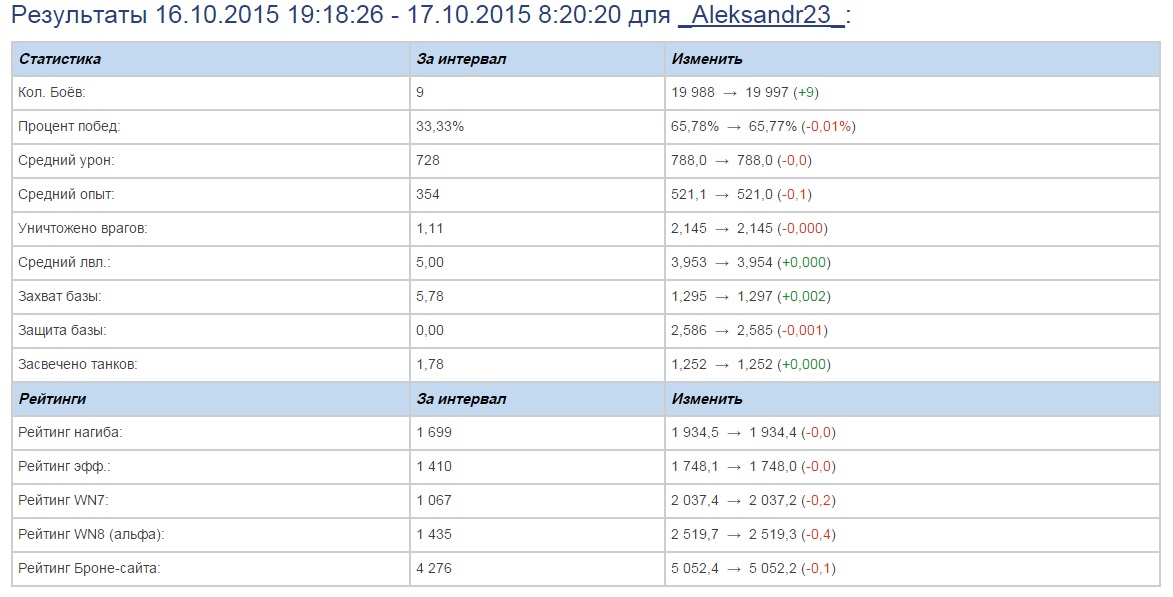Viewport: 1173px width, 597px height.
Task: Click the Средний опыт row label
Action: pos(66,194)
